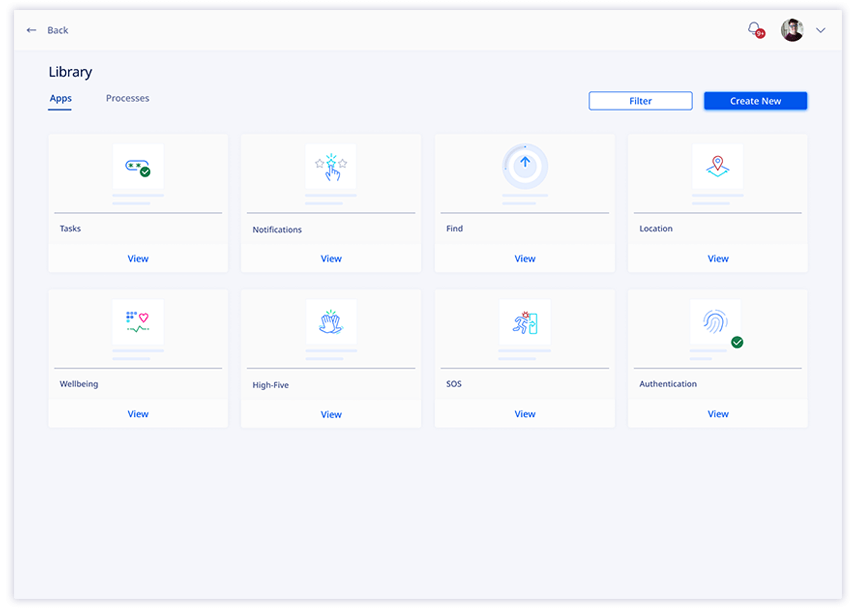Viewport: 856px width, 609px height.
Task: Switch to the Processes tab
Action: coord(127,98)
